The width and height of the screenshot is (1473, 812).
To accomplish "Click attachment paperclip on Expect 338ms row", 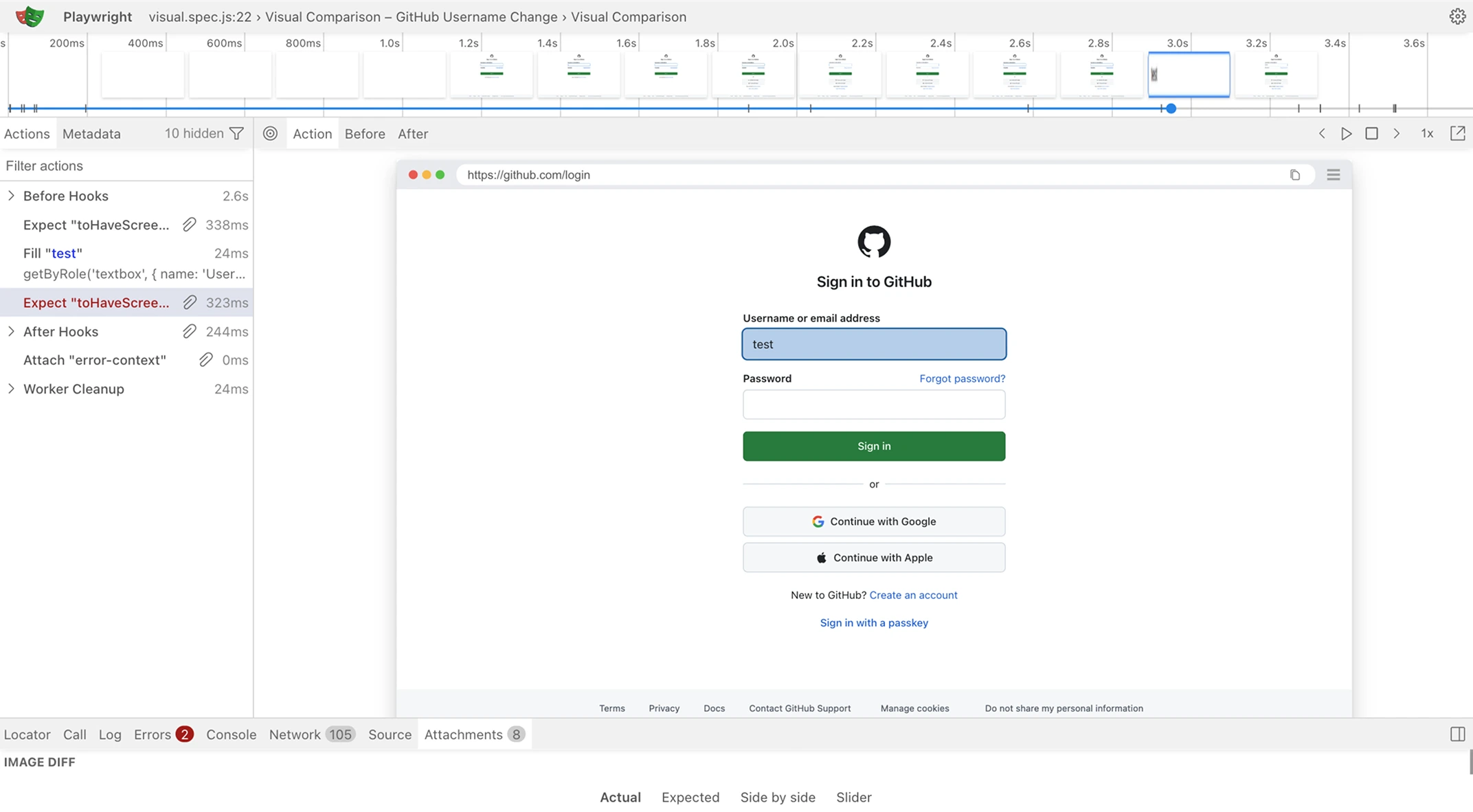I will tap(190, 225).
